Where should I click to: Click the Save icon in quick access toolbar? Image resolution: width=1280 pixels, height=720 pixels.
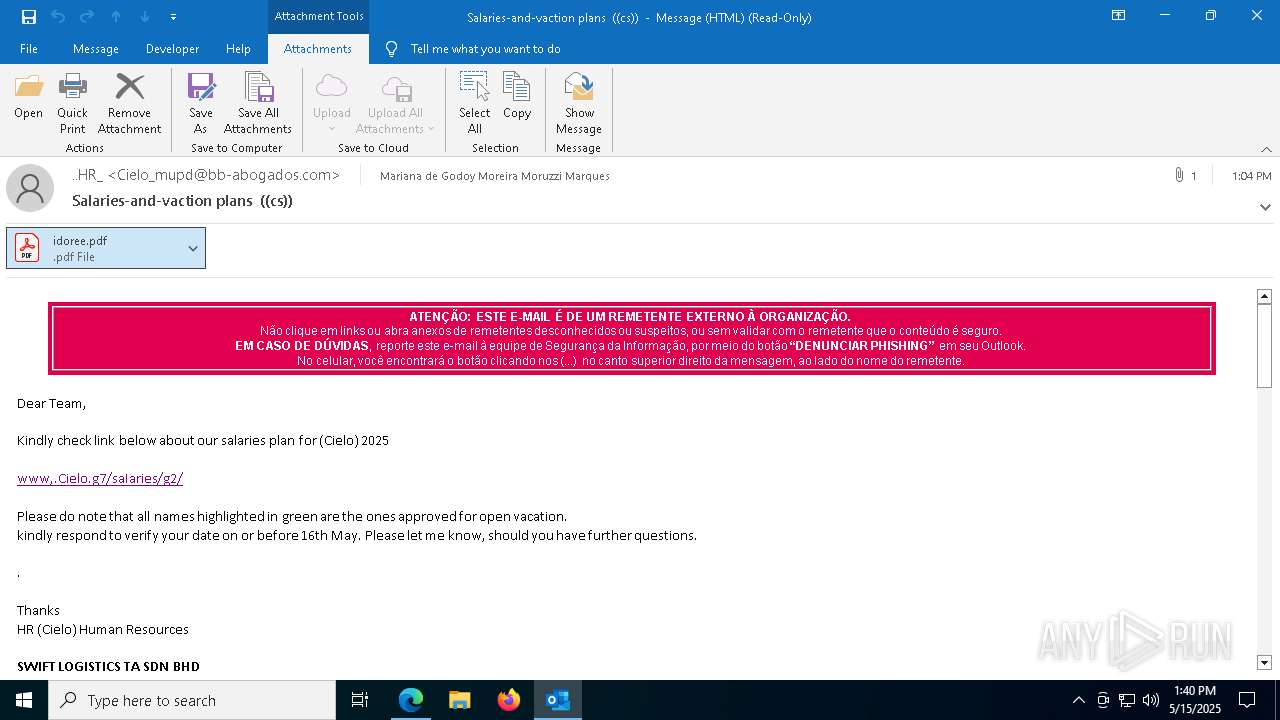(x=28, y=16)
